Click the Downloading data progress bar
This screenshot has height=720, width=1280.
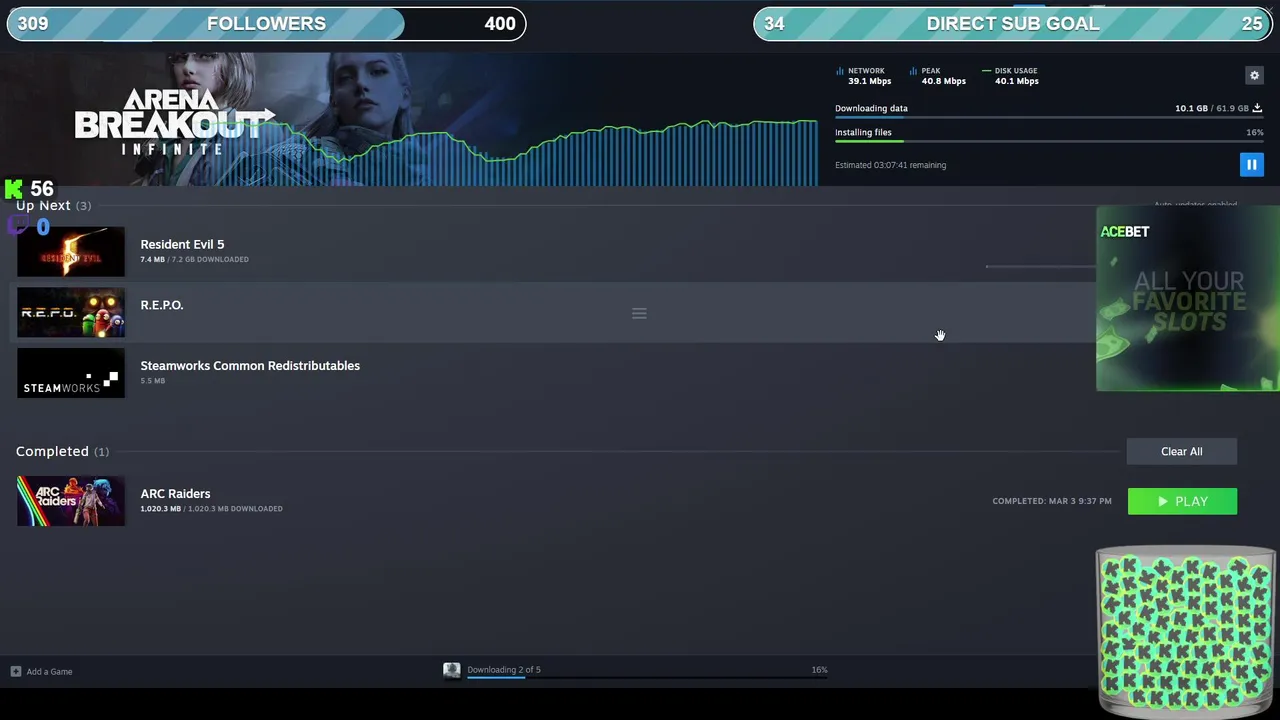point(1049,118)
